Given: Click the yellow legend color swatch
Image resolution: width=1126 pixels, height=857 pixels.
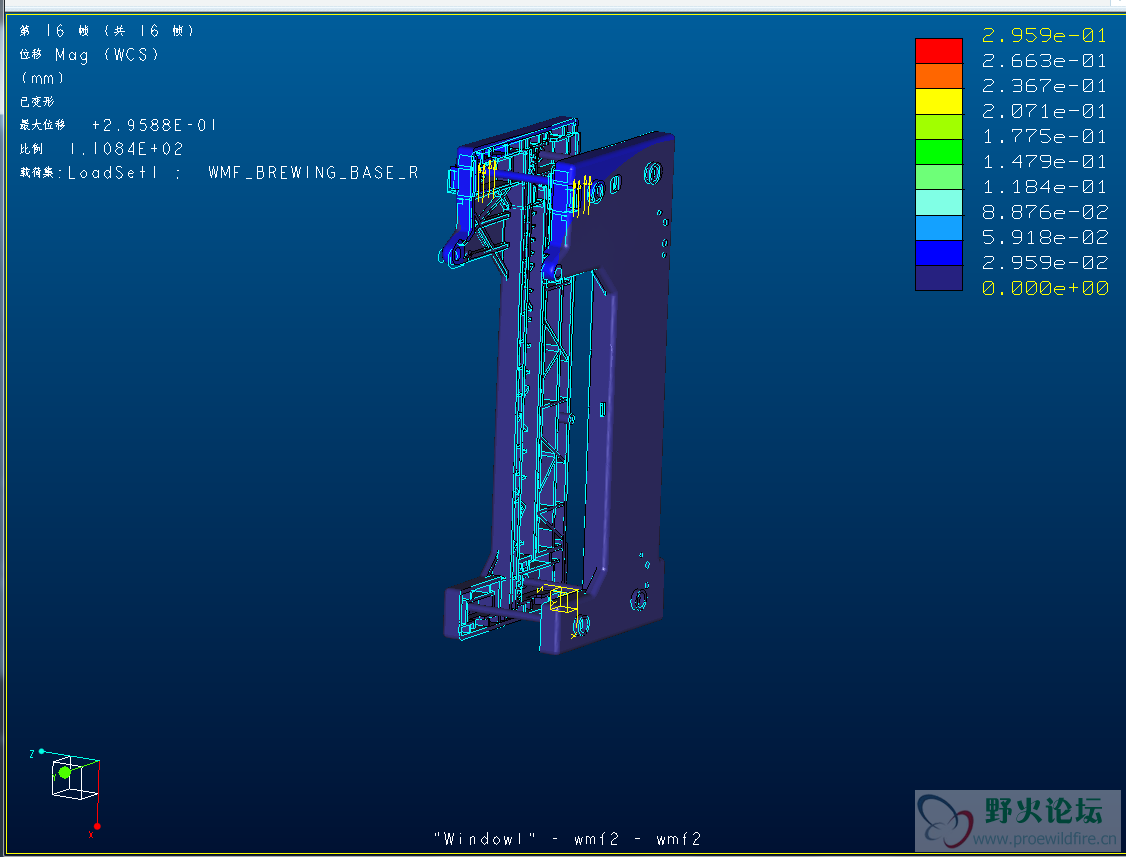Looking at the screenshot, I should (939, 101).
